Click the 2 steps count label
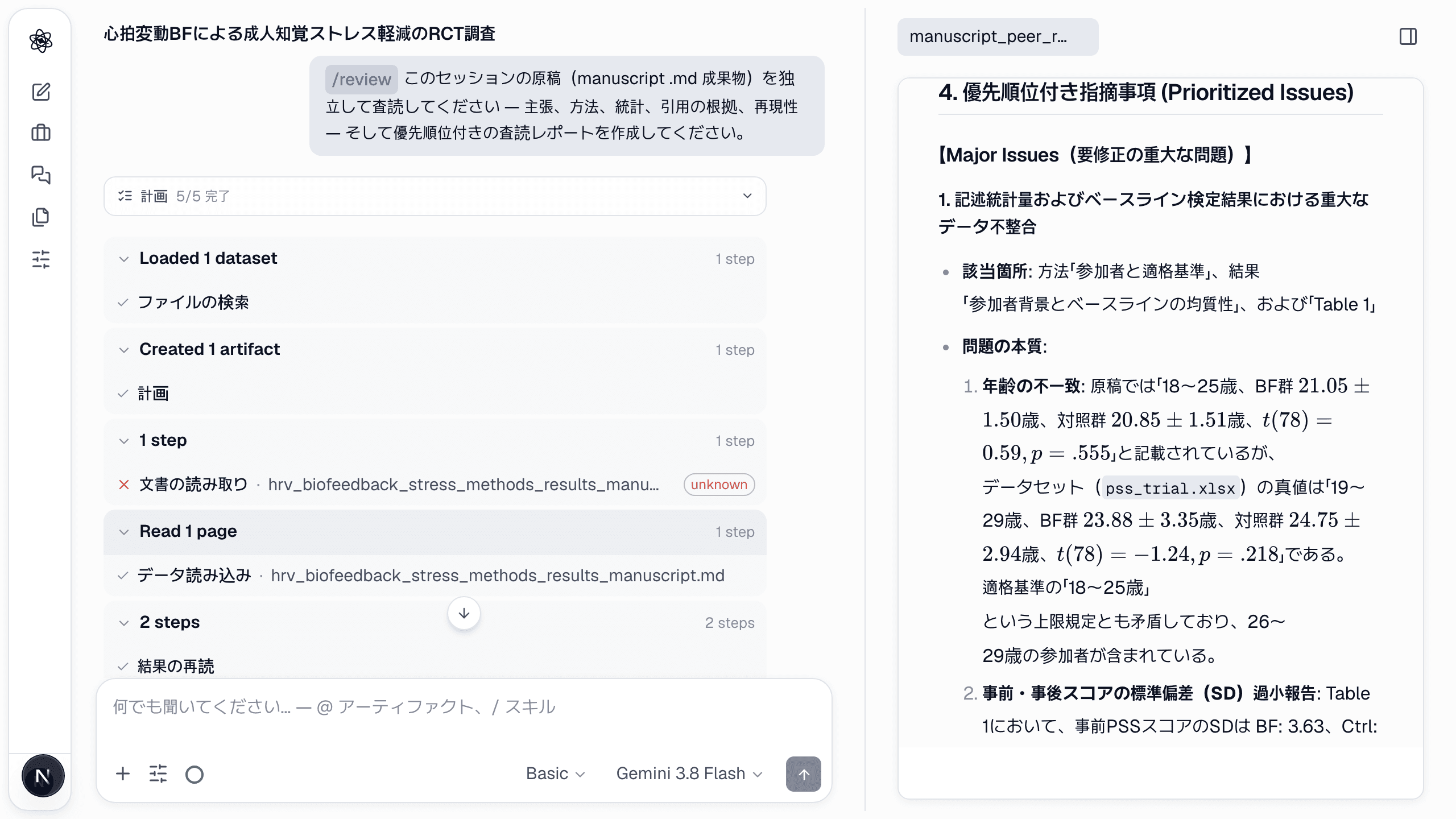Viewport: 1456px width, 819px height. point(730,623)
